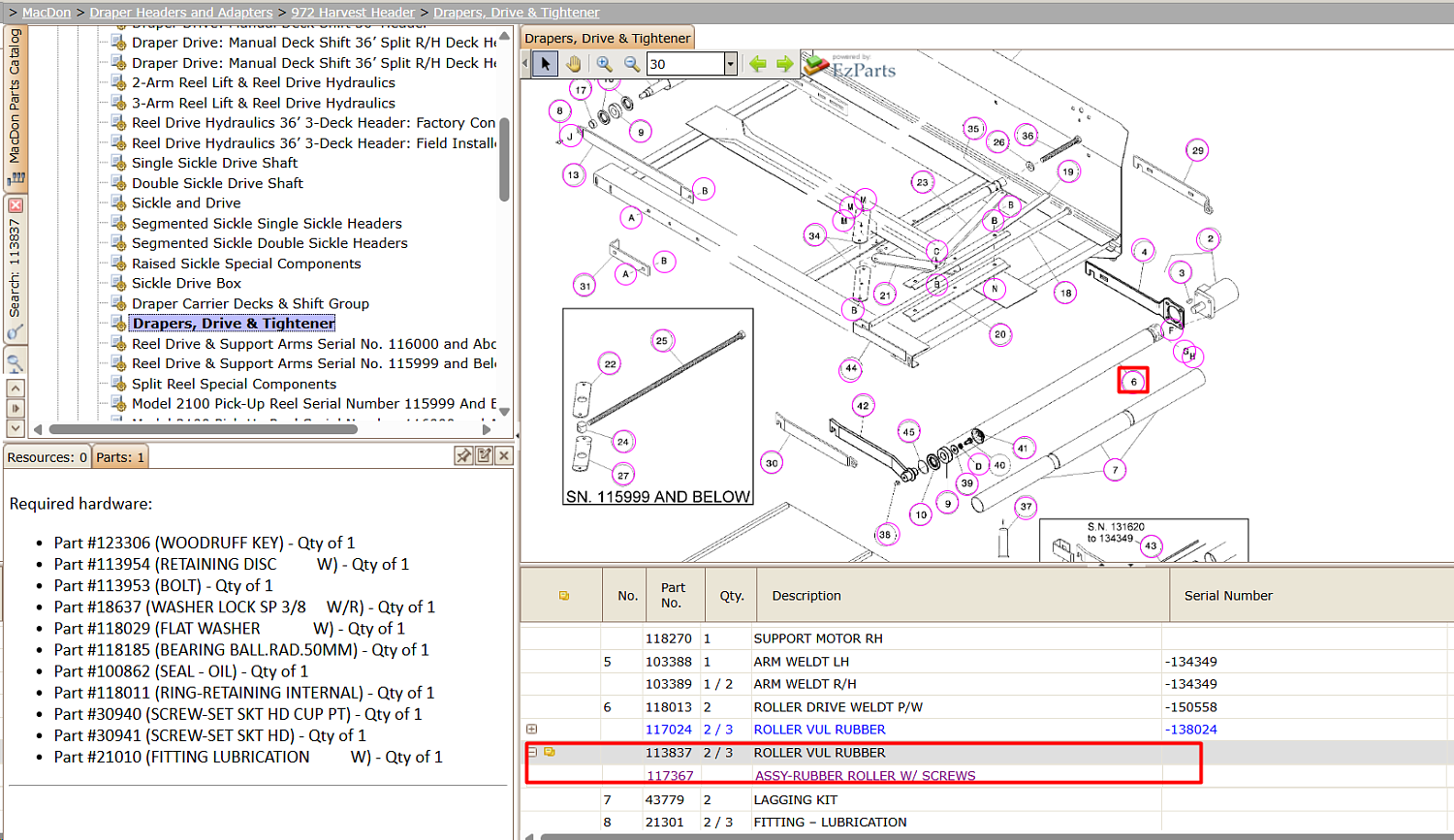Screen dimensions: 1454x840
Task: Select Draper Carrier Decks & Shift Group
Action: pyautogui.click(x=250, y=303)
